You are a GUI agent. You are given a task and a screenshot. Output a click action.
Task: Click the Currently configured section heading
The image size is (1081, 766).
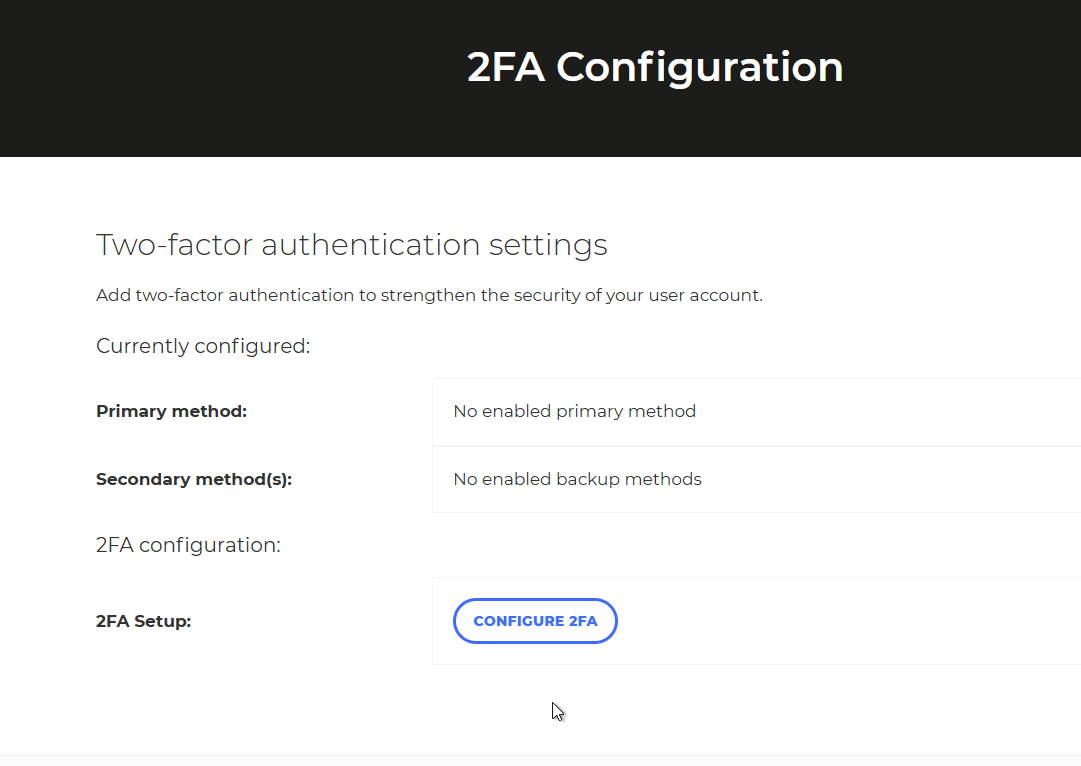[x=203, y=345]
